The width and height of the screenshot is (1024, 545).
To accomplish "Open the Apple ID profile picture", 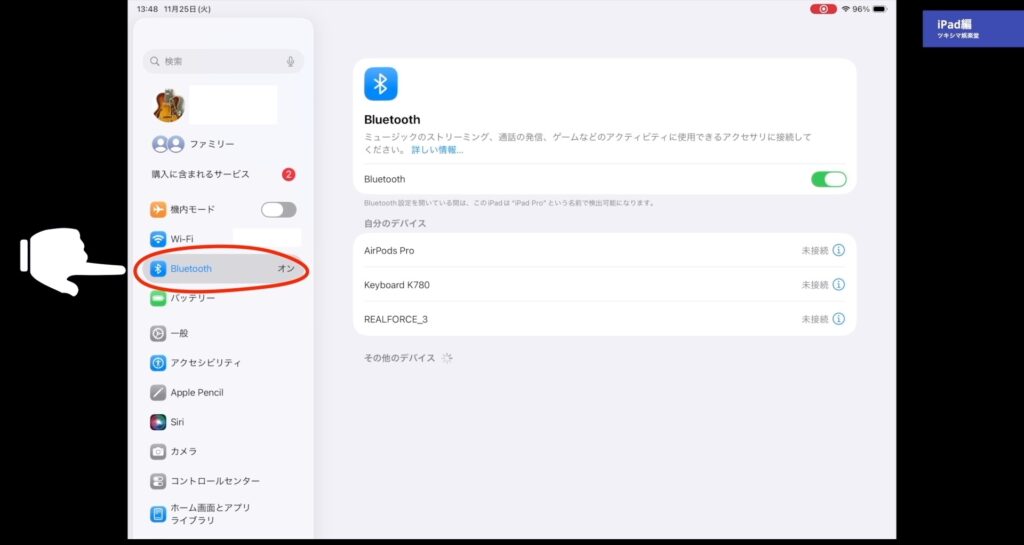I will point(169,105).
